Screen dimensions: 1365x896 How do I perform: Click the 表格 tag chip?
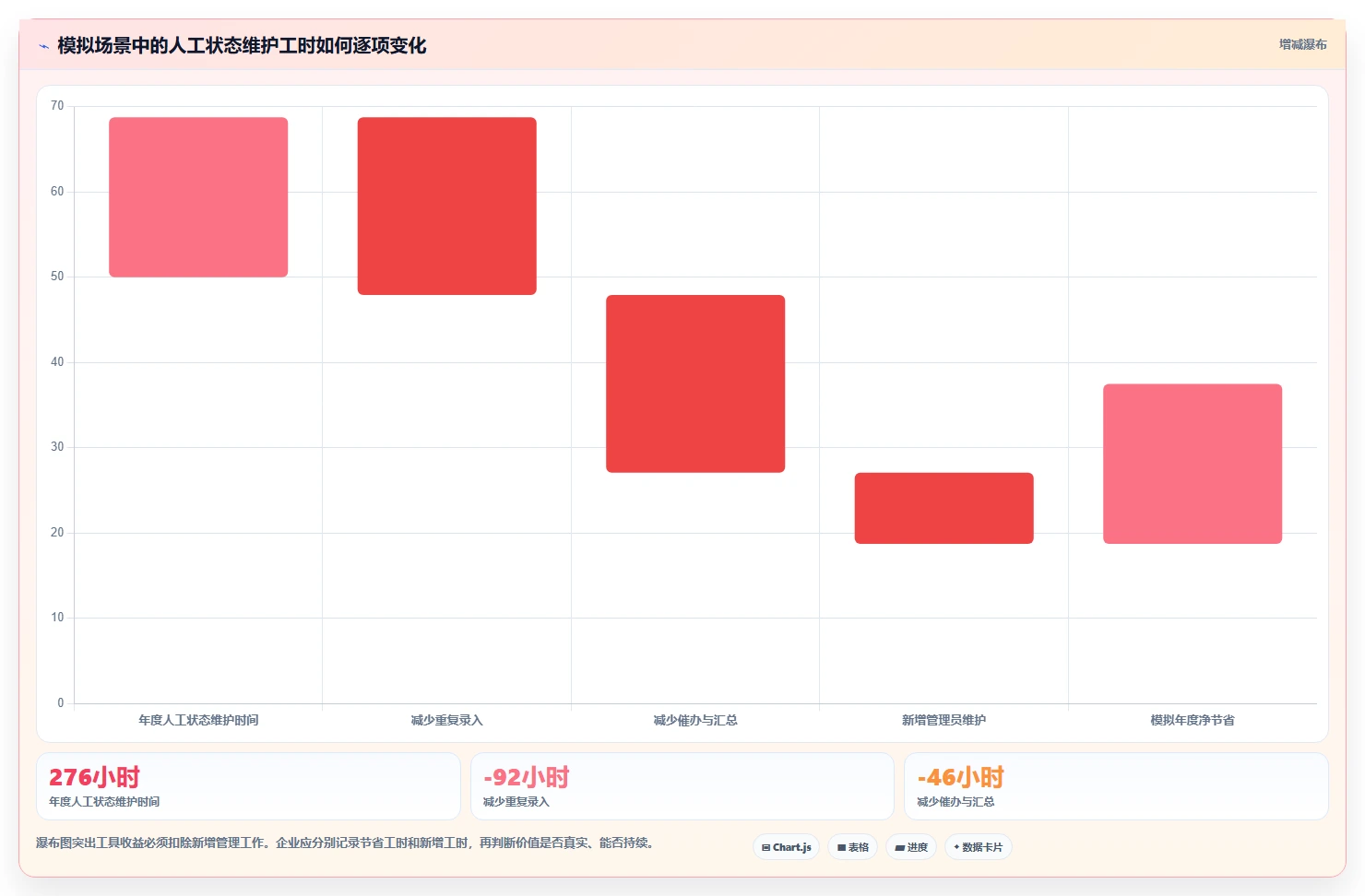(853, 847)
